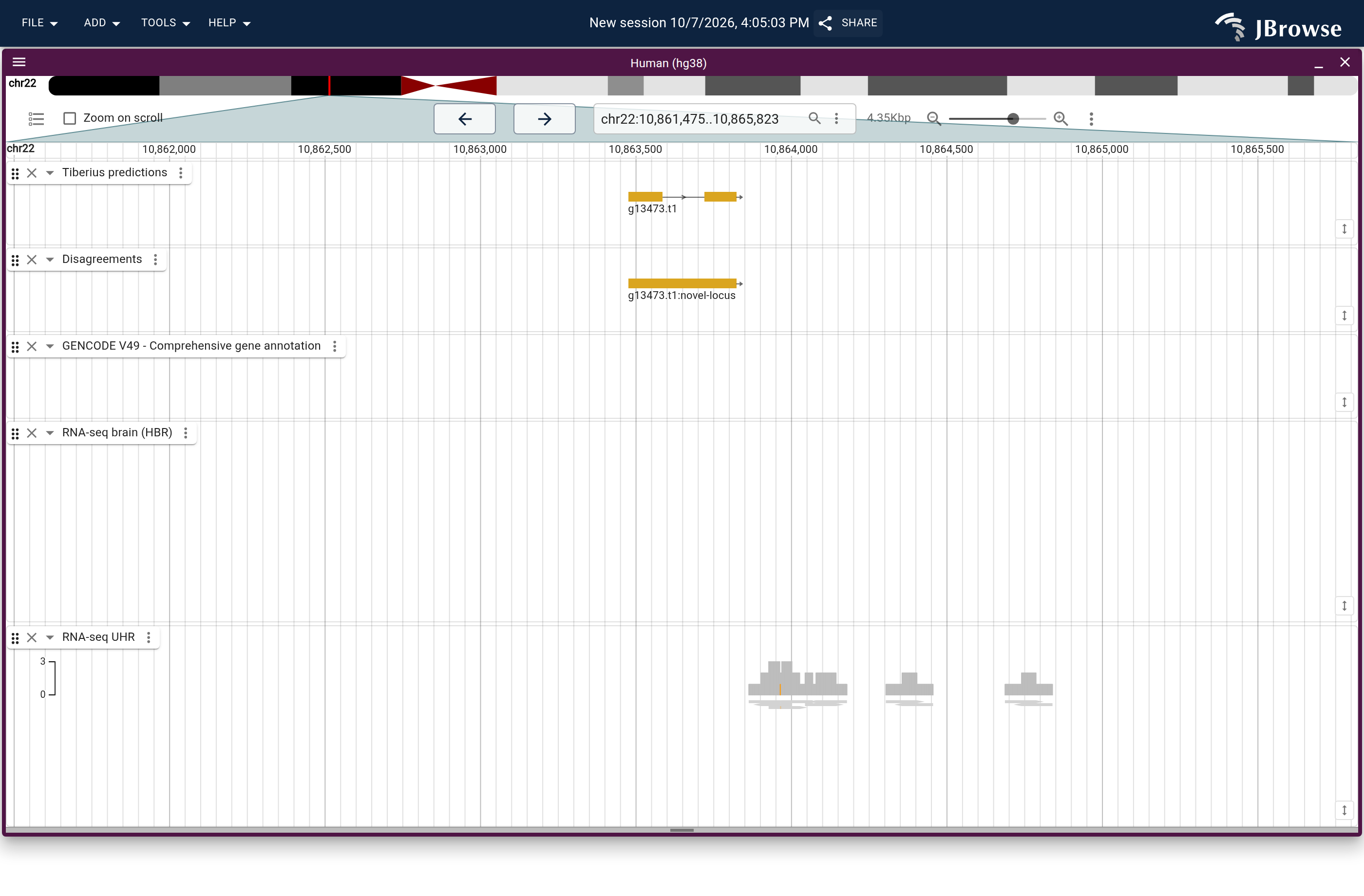Open RNA-seq UHR track menu dots
The height and width of the screenshot is (896, 1364).
[149, 637]
